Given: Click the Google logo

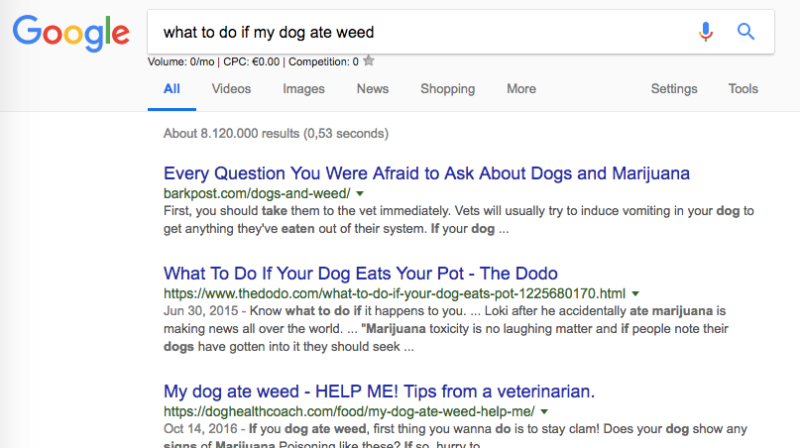Looking at the screenshot, I should [x=71, y=33].
